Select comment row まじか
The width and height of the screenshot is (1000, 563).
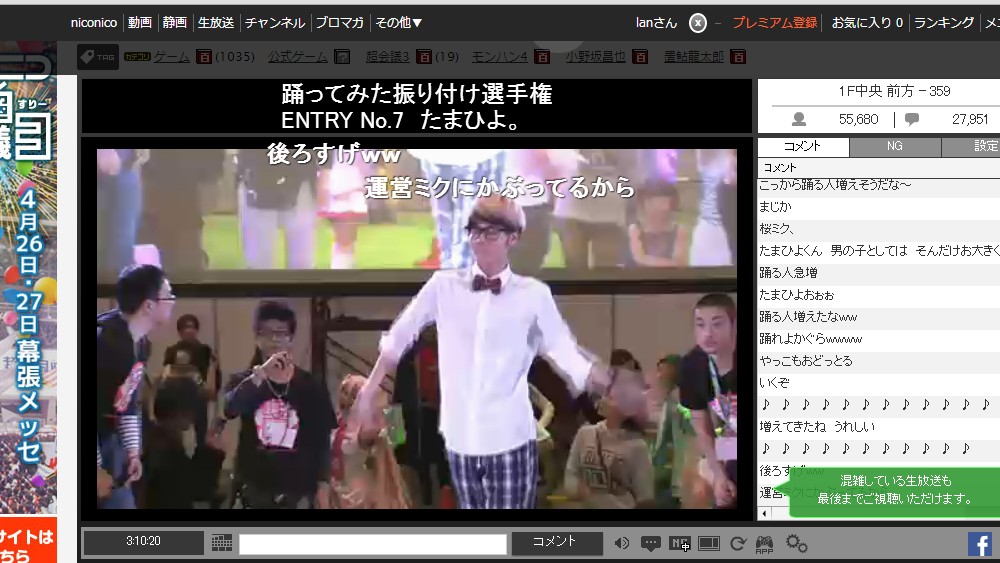[879, 207]
